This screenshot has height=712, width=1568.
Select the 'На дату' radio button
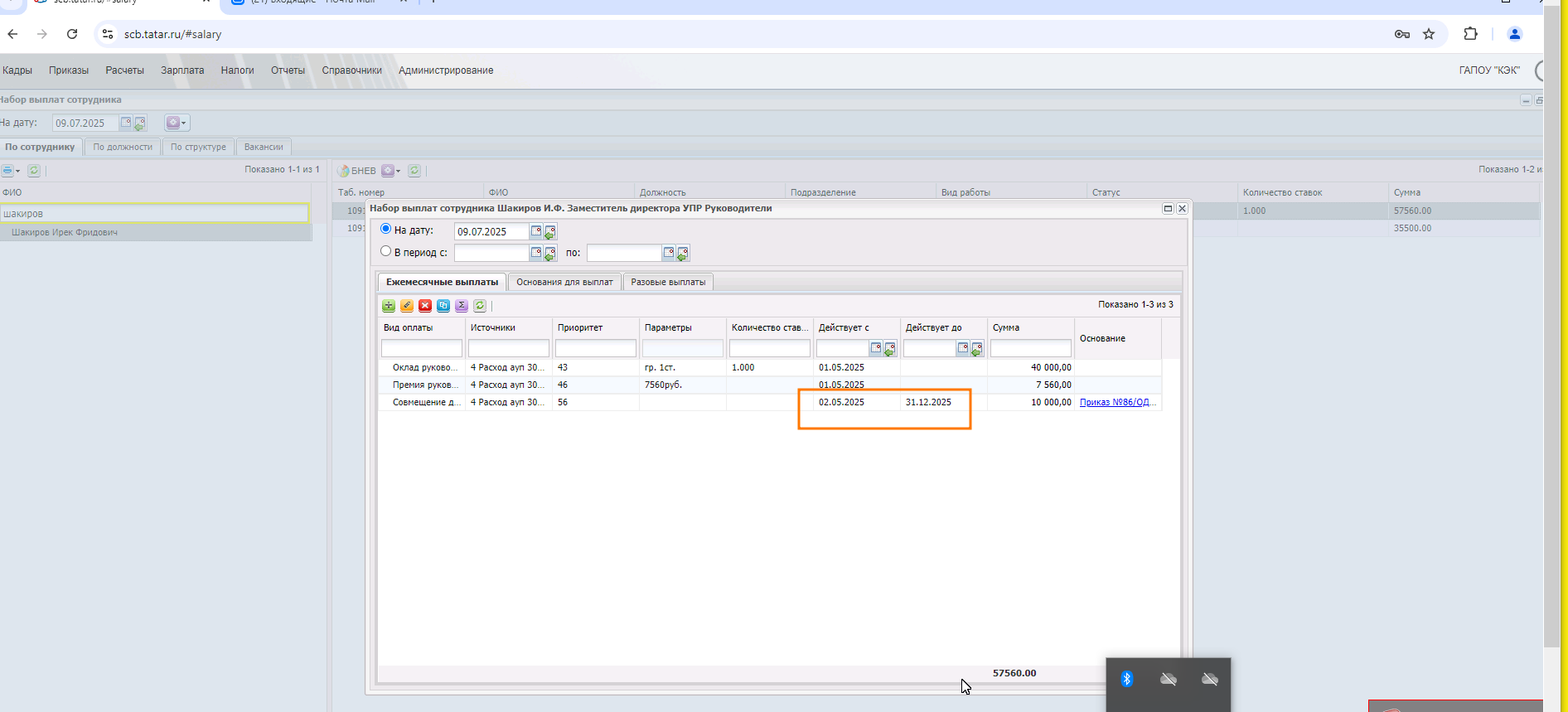[385, 229]
